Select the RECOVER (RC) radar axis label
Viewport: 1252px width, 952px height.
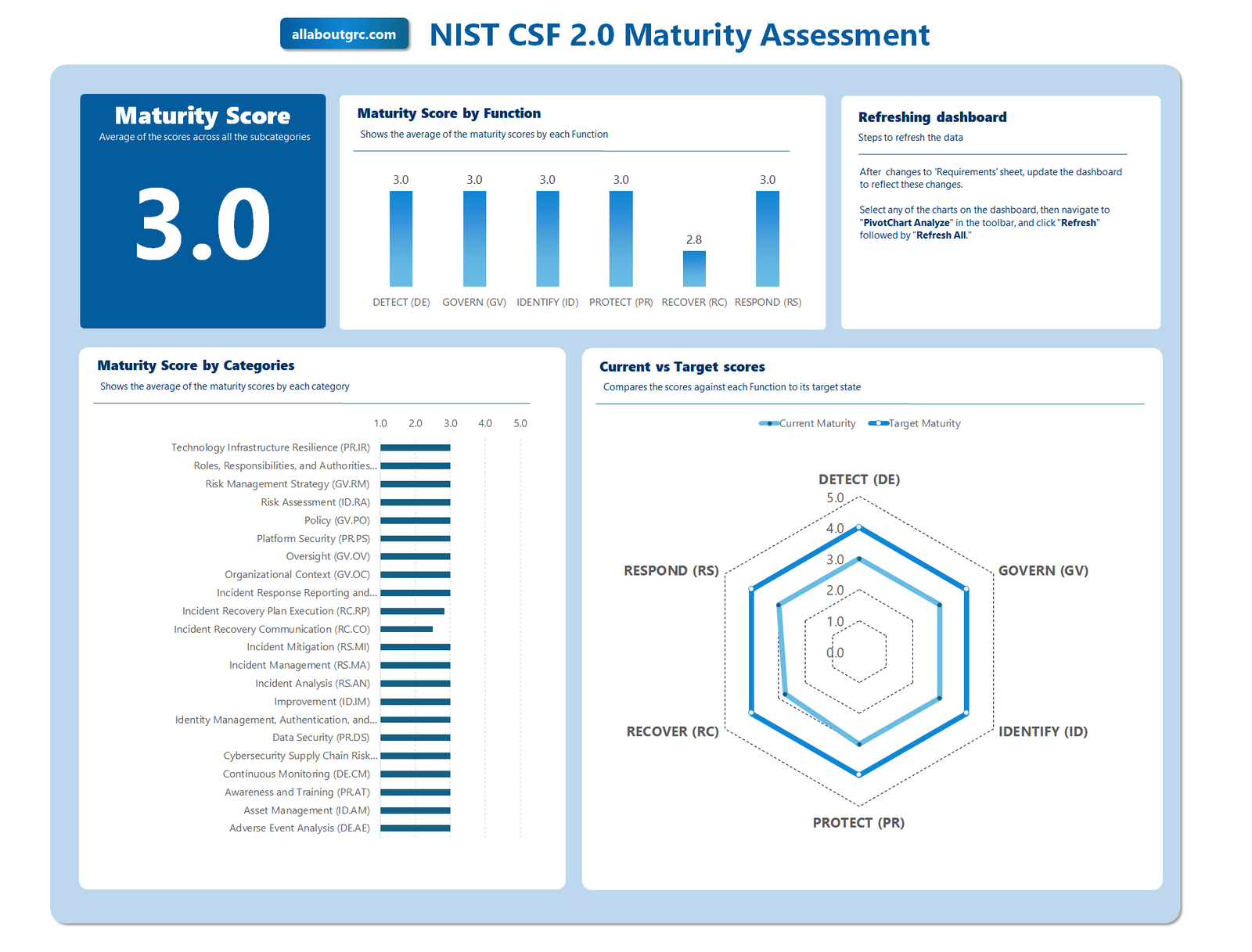(672, 731)
